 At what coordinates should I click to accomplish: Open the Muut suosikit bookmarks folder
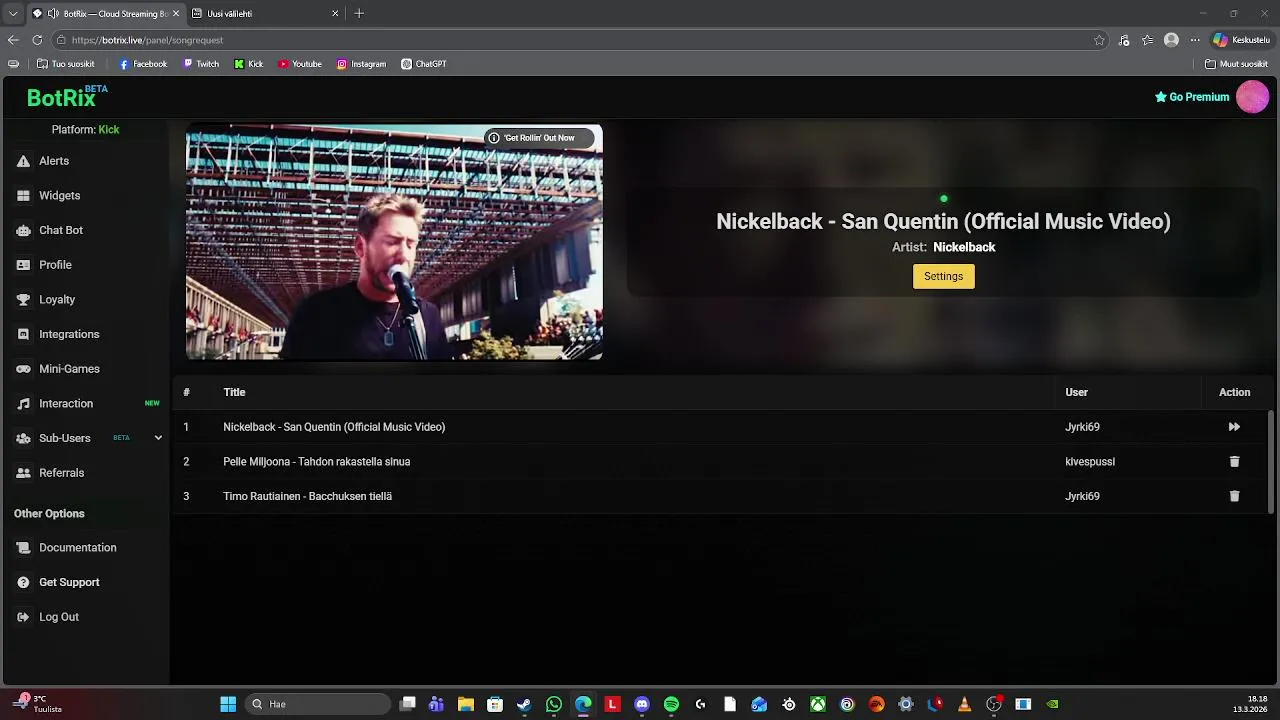[x=1236, y=64]
